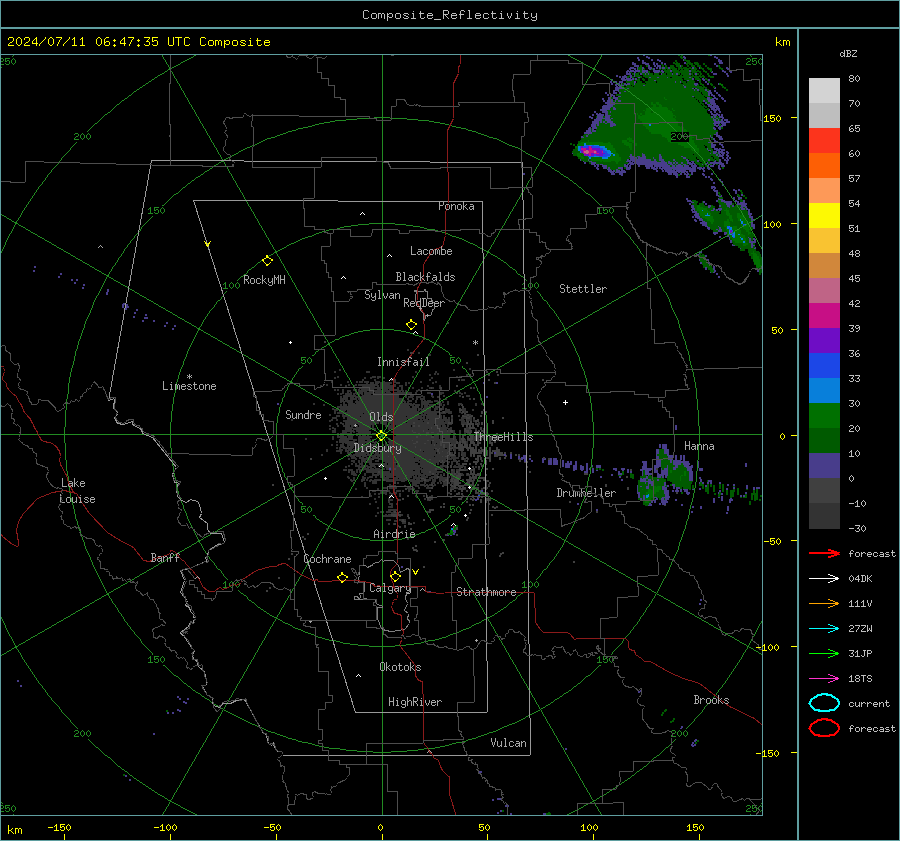Click the purple 10 dBZ color swatch
This screenshot has height=841, width=900.
[x=824, y=465]
